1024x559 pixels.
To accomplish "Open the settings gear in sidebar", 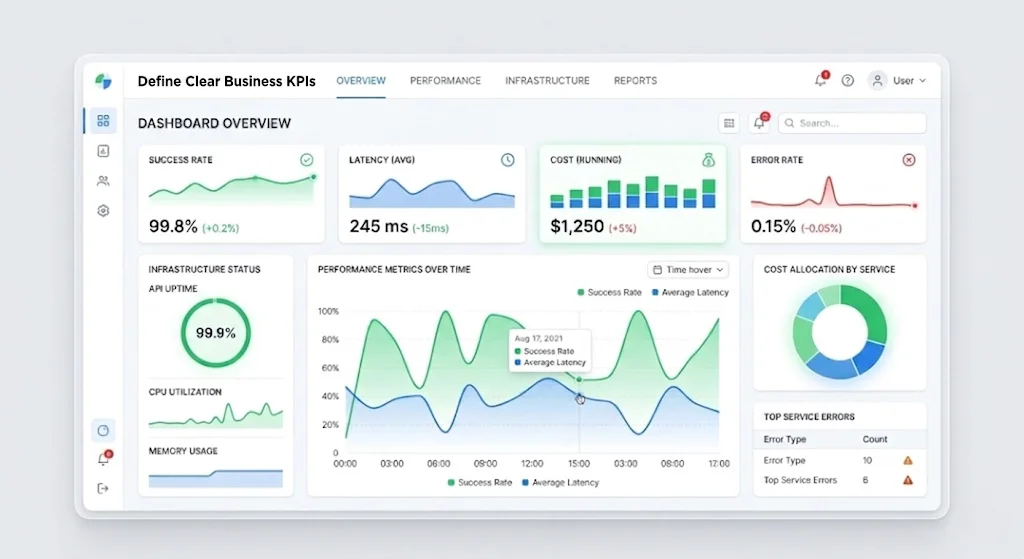I will pos(103,211).
